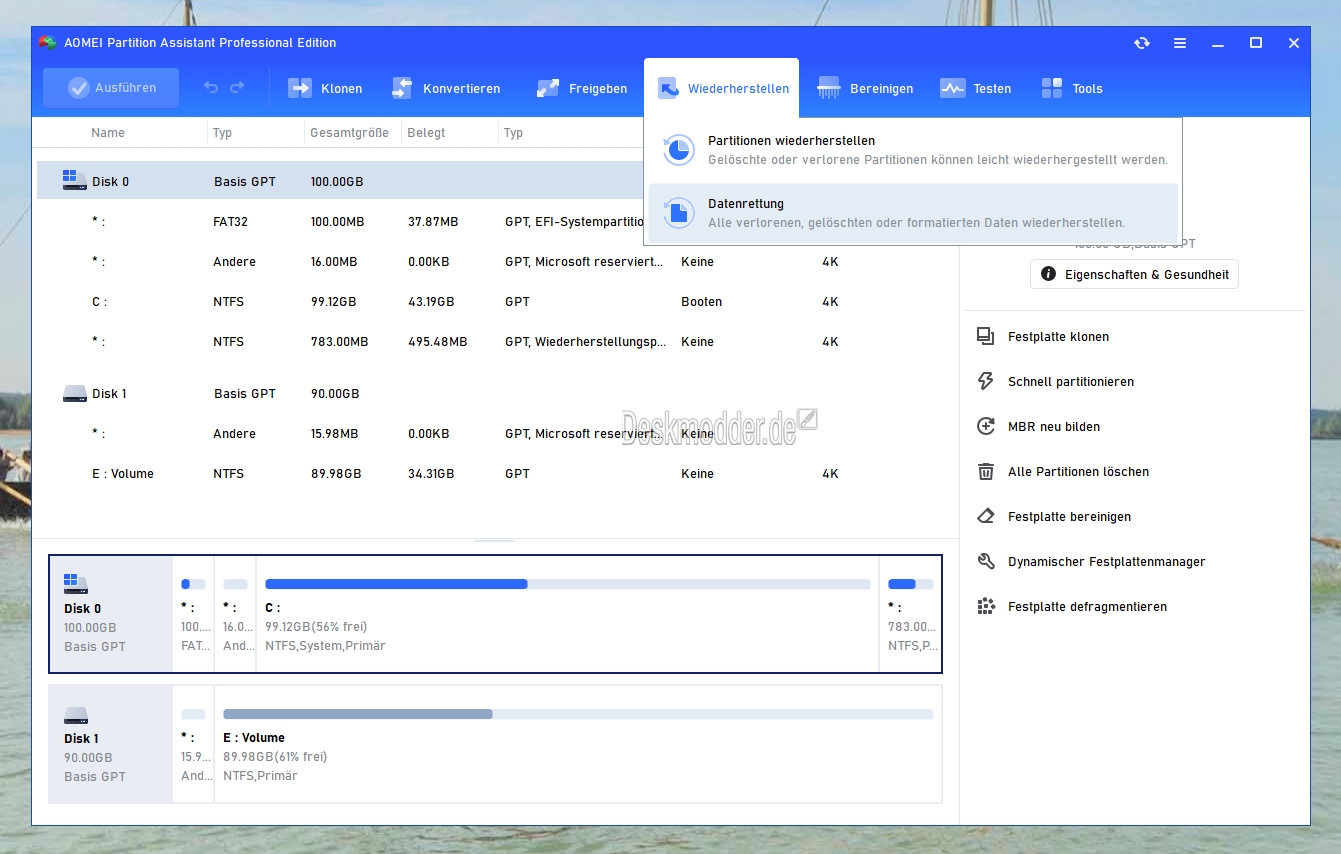Click Festplatte bereinigen
1341x854 pixels.
click(x=1069, y=517)
